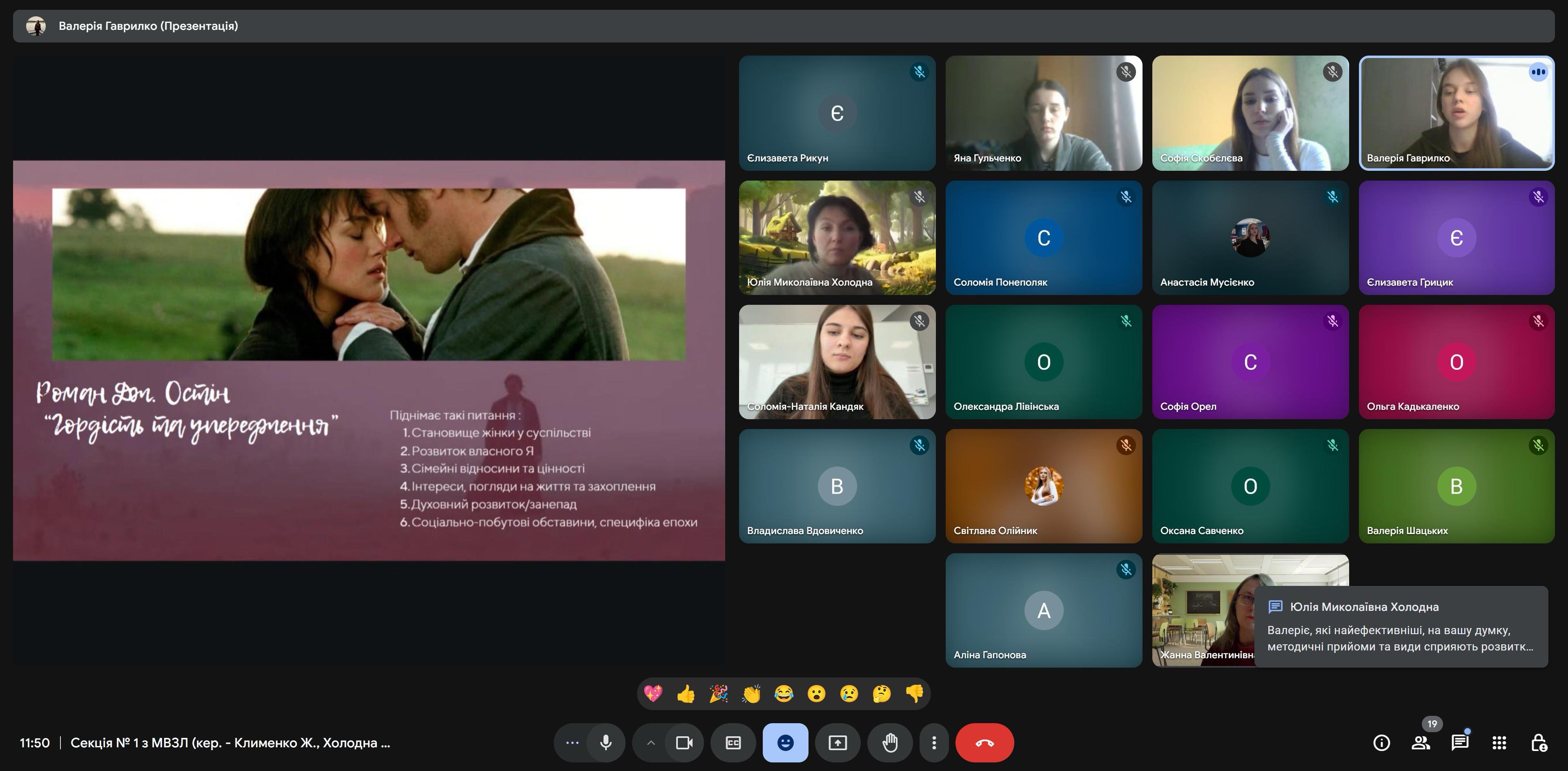Show the people list showing 19 participants
This screenshot has width=1568, height=771.
pyautogui.click(x=1421, y=742)
